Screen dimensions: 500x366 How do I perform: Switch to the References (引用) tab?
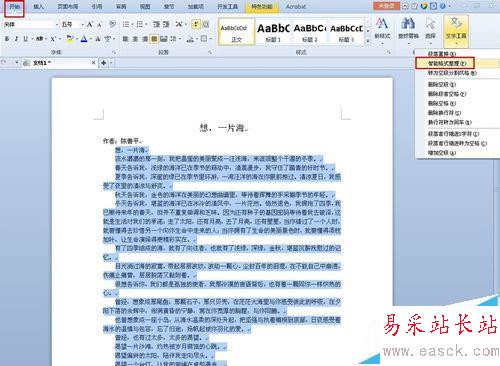(97, 6)
